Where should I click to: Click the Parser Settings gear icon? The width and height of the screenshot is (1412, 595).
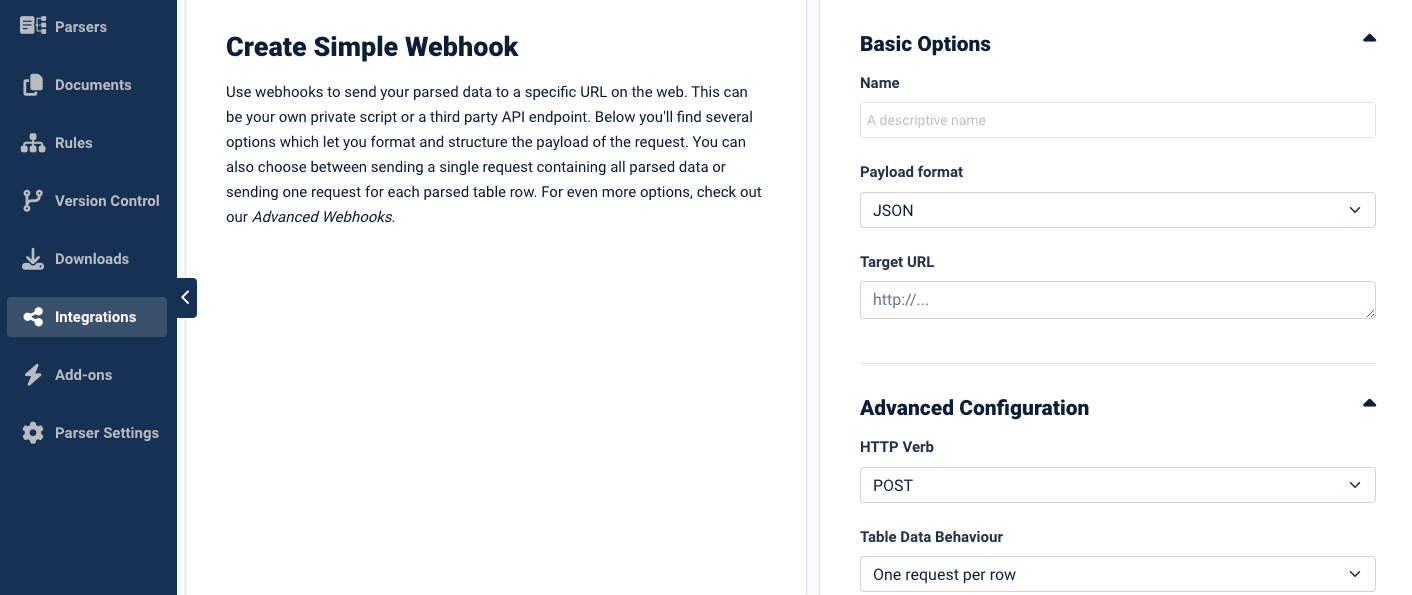[33, 433]
